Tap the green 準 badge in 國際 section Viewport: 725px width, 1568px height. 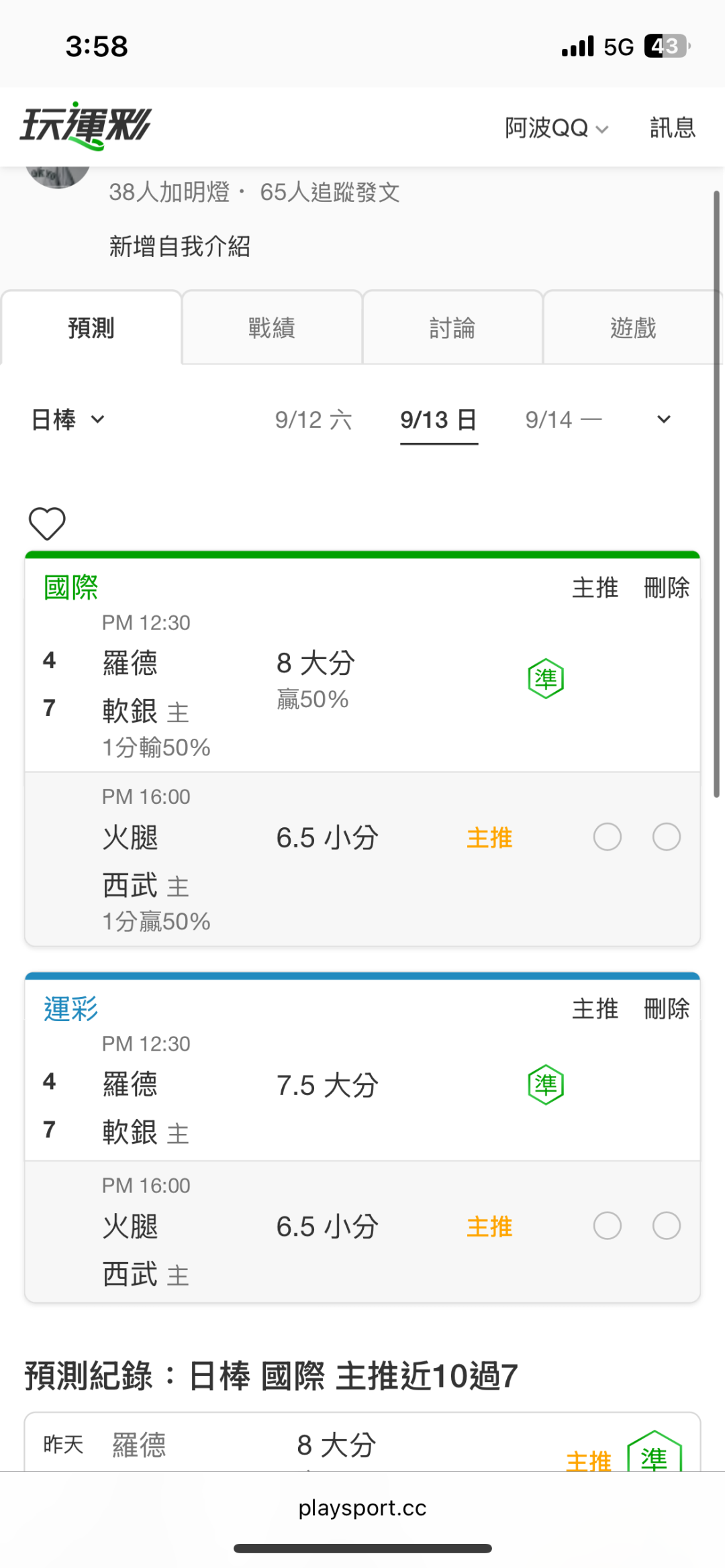[546, 678]
